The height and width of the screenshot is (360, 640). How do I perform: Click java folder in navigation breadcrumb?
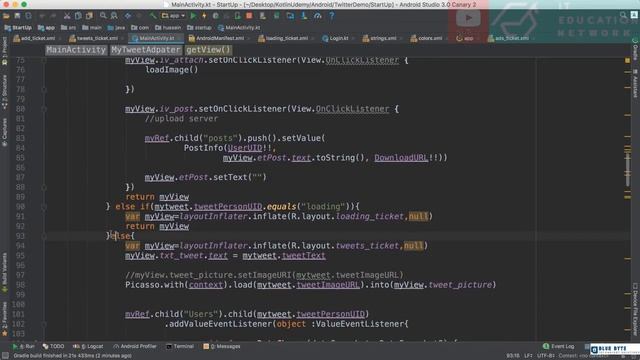(116, 28)
